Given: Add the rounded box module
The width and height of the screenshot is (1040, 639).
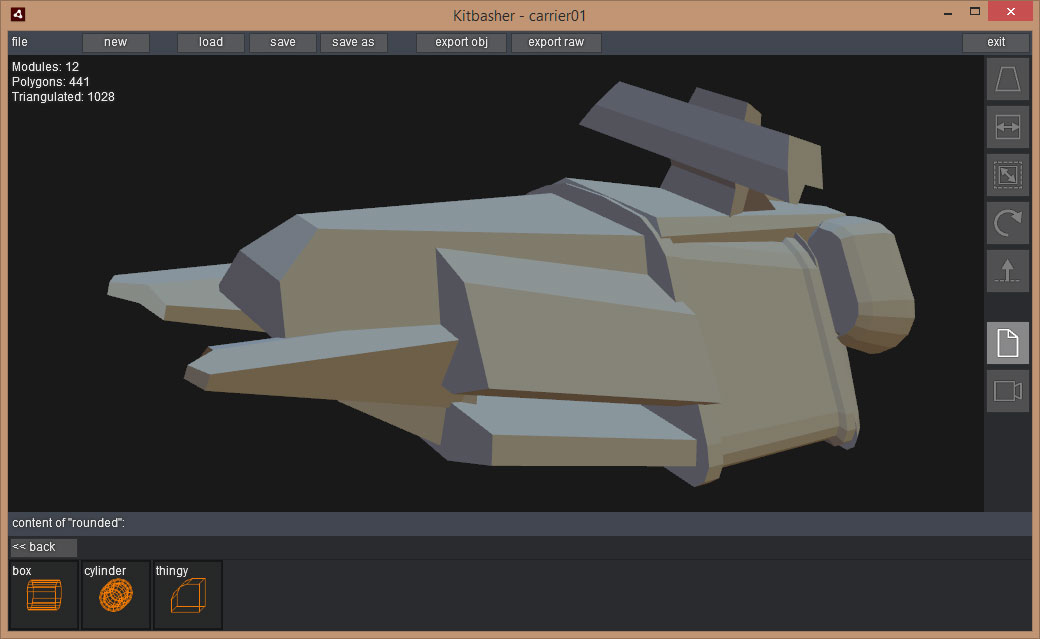Looking at the screenshot, I should click(43, 595).
